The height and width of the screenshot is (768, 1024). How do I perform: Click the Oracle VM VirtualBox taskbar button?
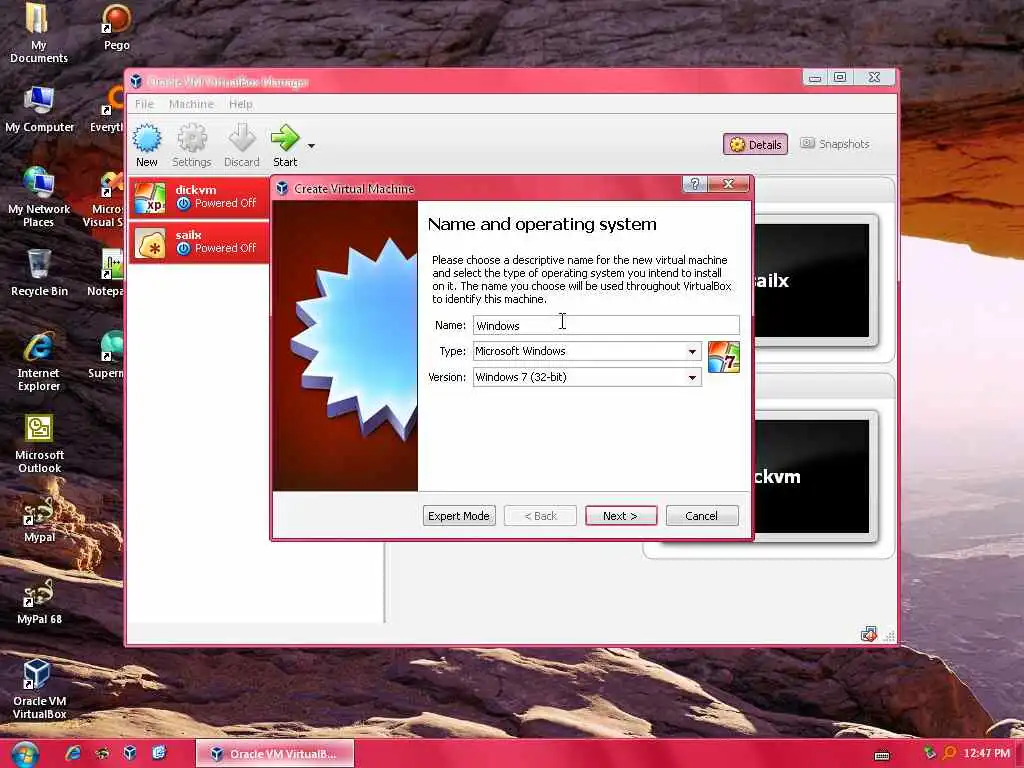point(275,754)
